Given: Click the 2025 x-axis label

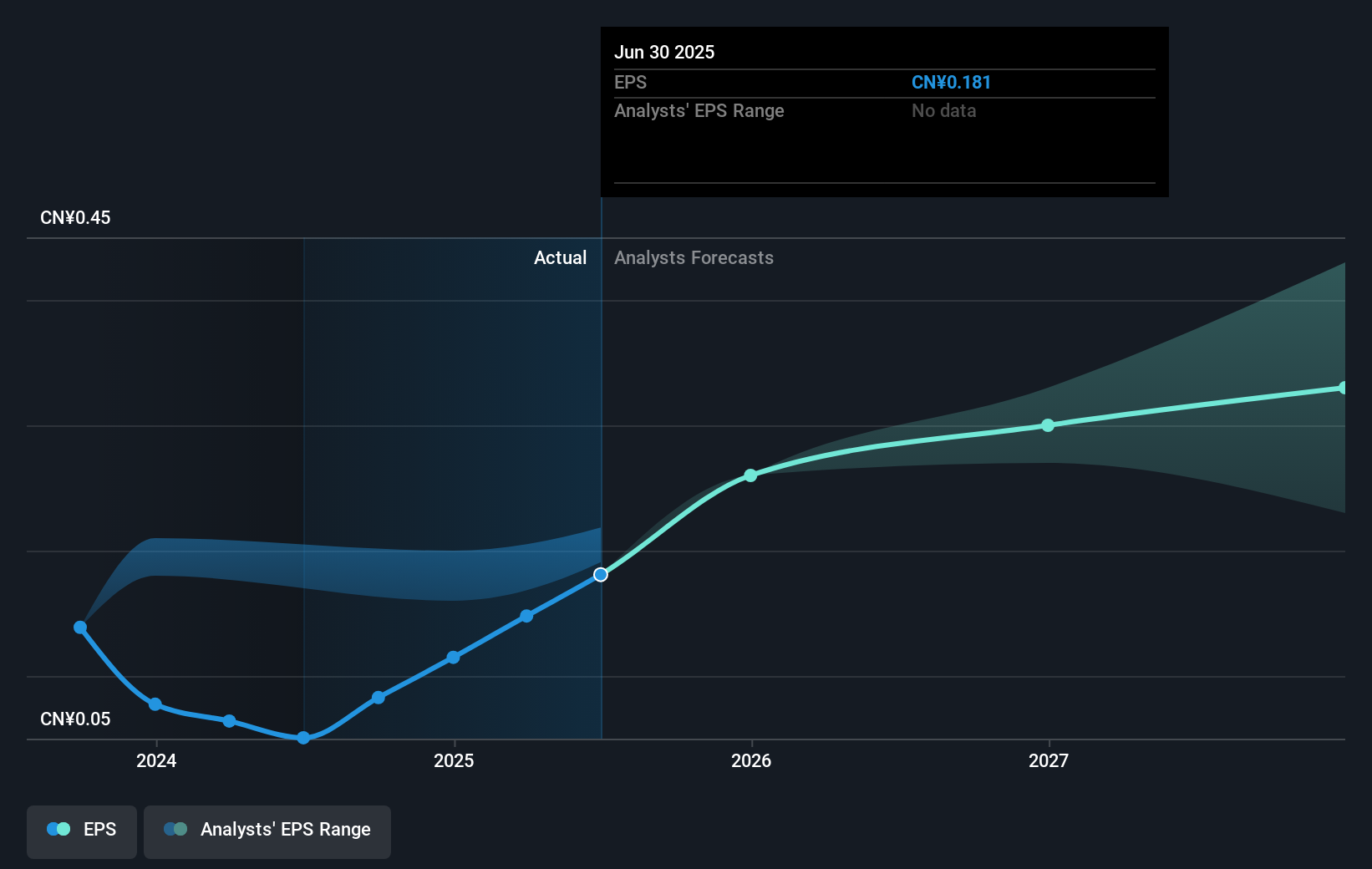Looking at the screenshot, I should pyautogui.click(x=454, y=760).
